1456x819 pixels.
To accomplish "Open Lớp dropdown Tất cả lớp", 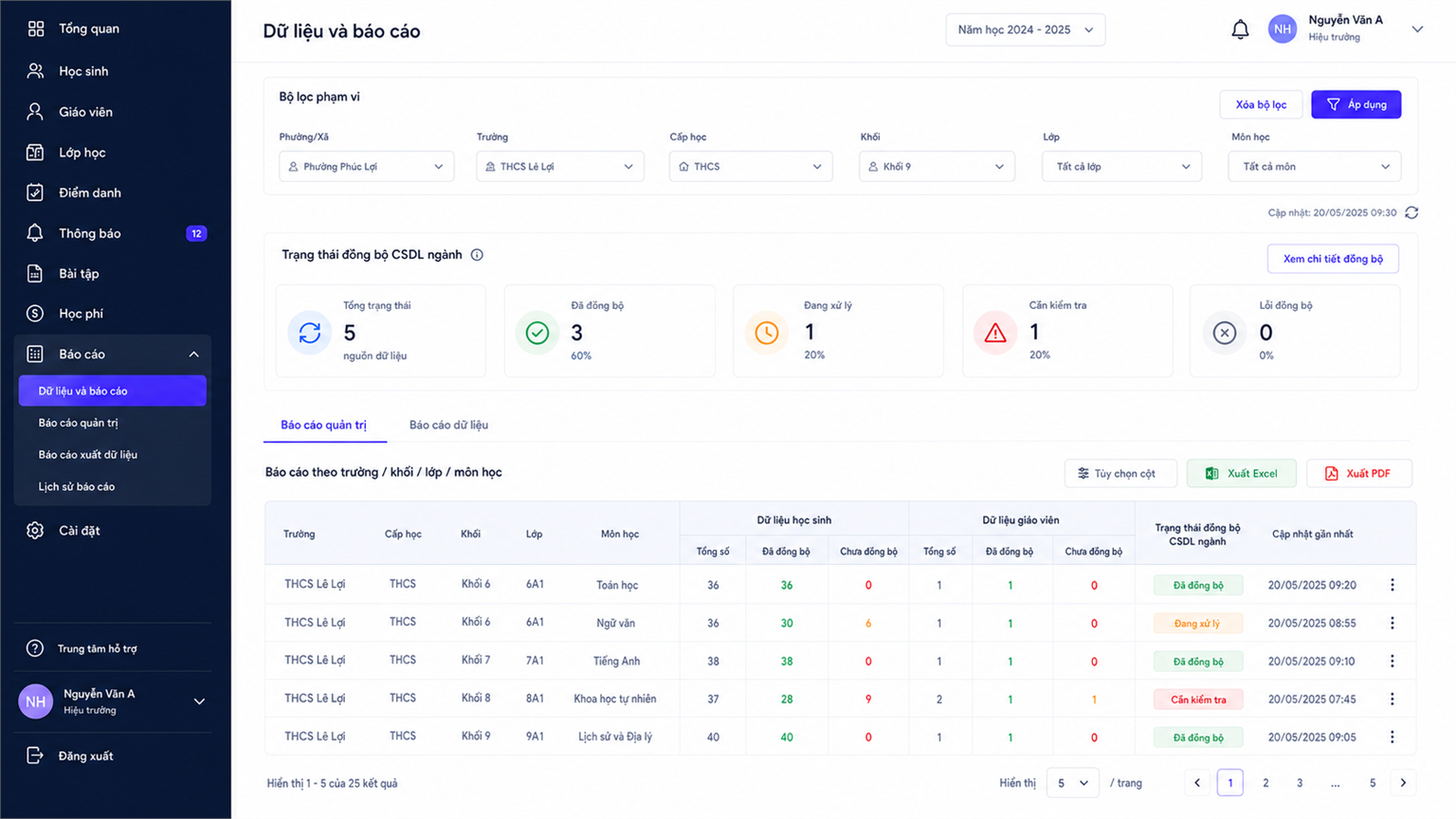I will tap(1122, 166).
